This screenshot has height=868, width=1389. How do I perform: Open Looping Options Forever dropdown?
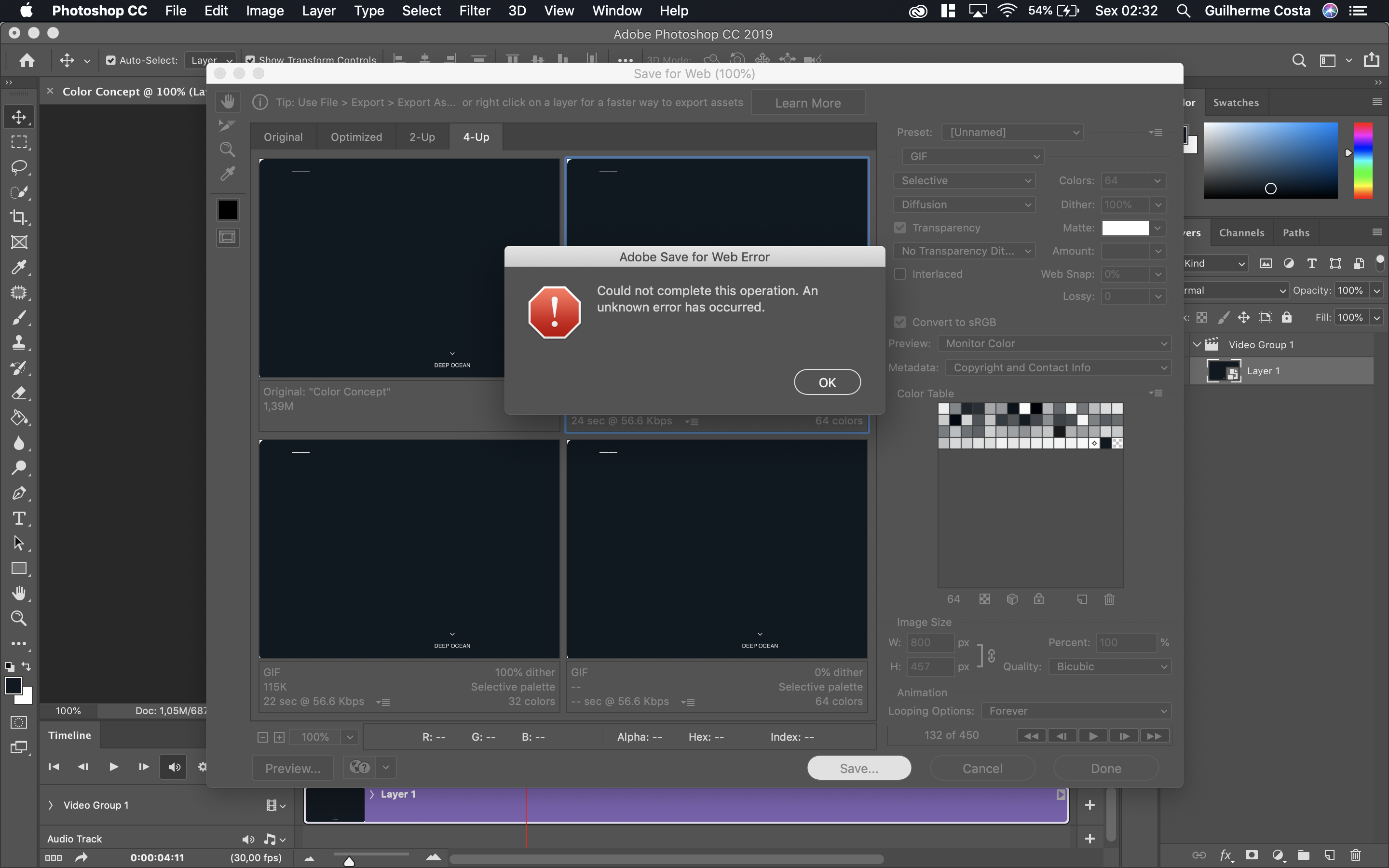click(1076, 711)
